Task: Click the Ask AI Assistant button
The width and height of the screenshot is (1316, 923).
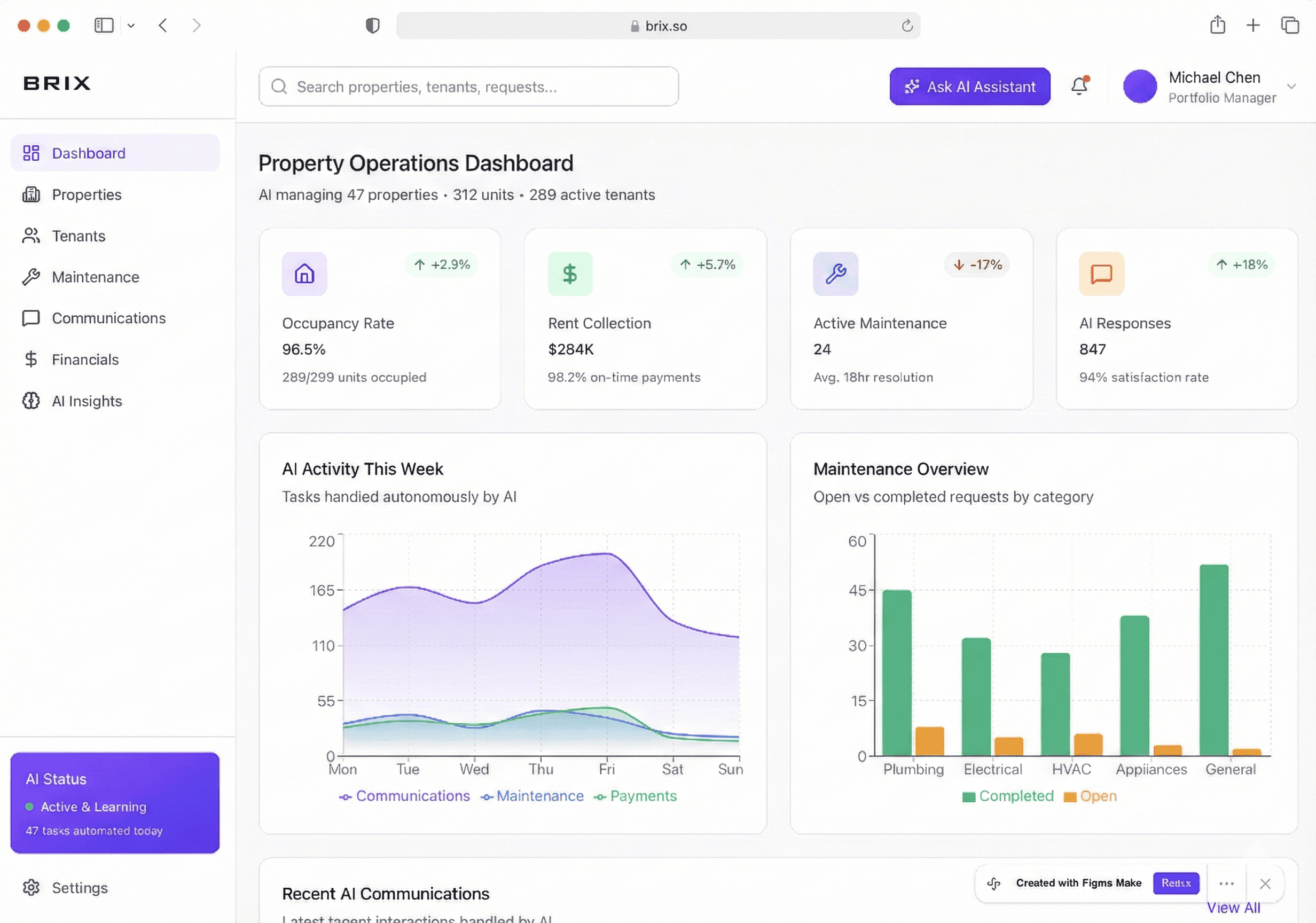Action: [x=970, y=87]
